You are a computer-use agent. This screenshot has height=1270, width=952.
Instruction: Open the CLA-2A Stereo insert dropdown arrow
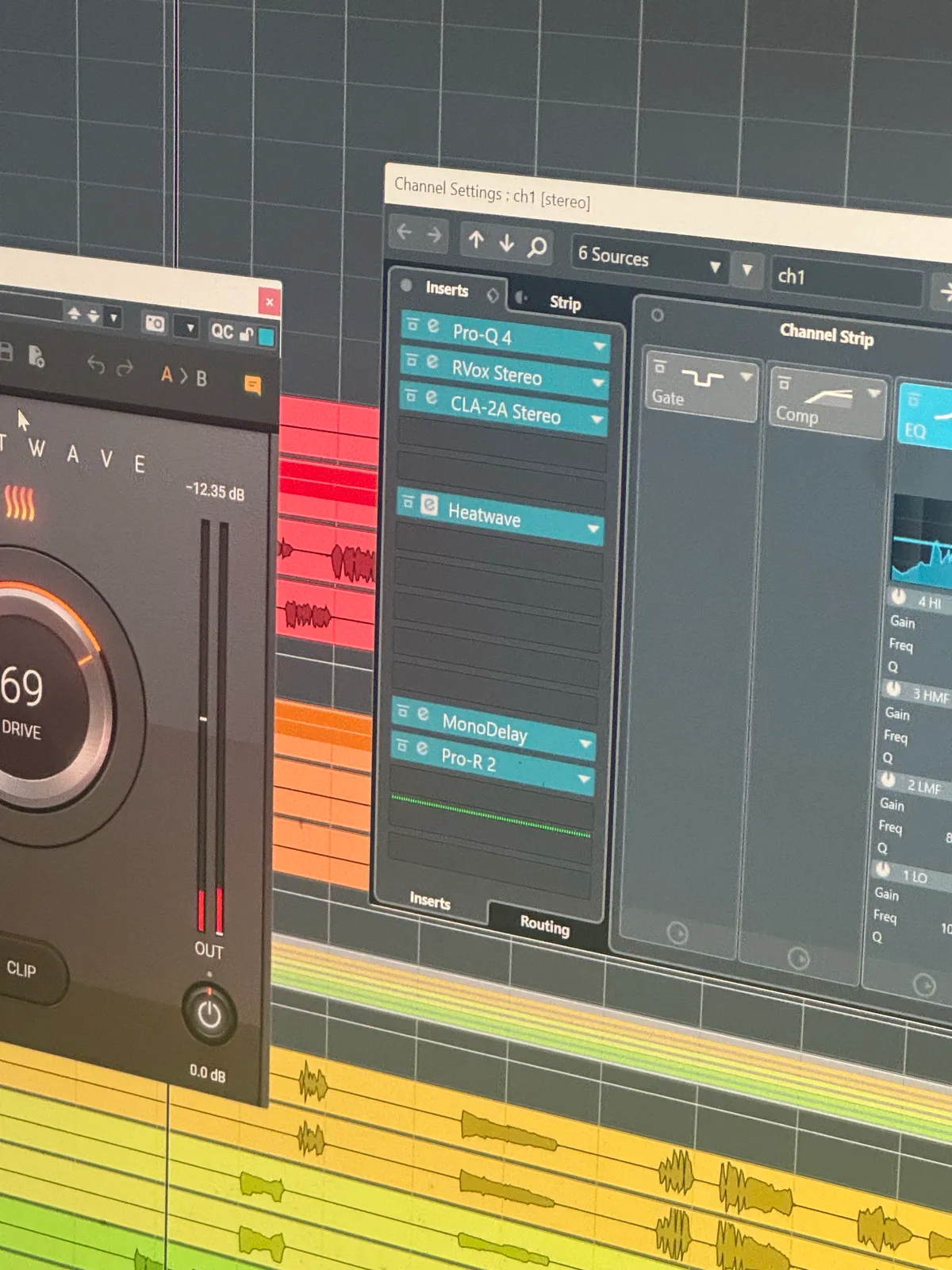pos(597,419)
